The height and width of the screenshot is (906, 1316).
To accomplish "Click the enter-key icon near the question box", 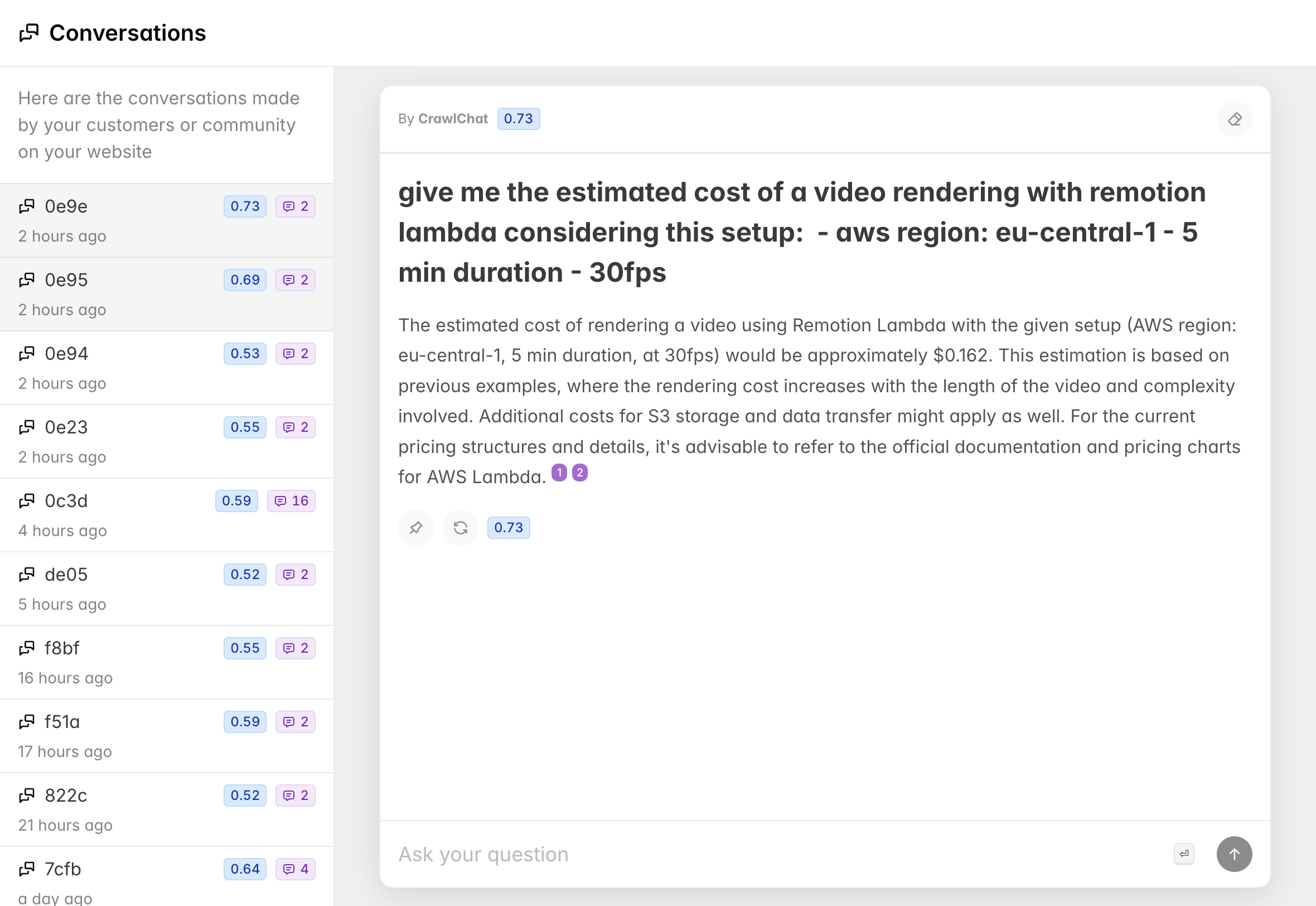I will 1184,854.
